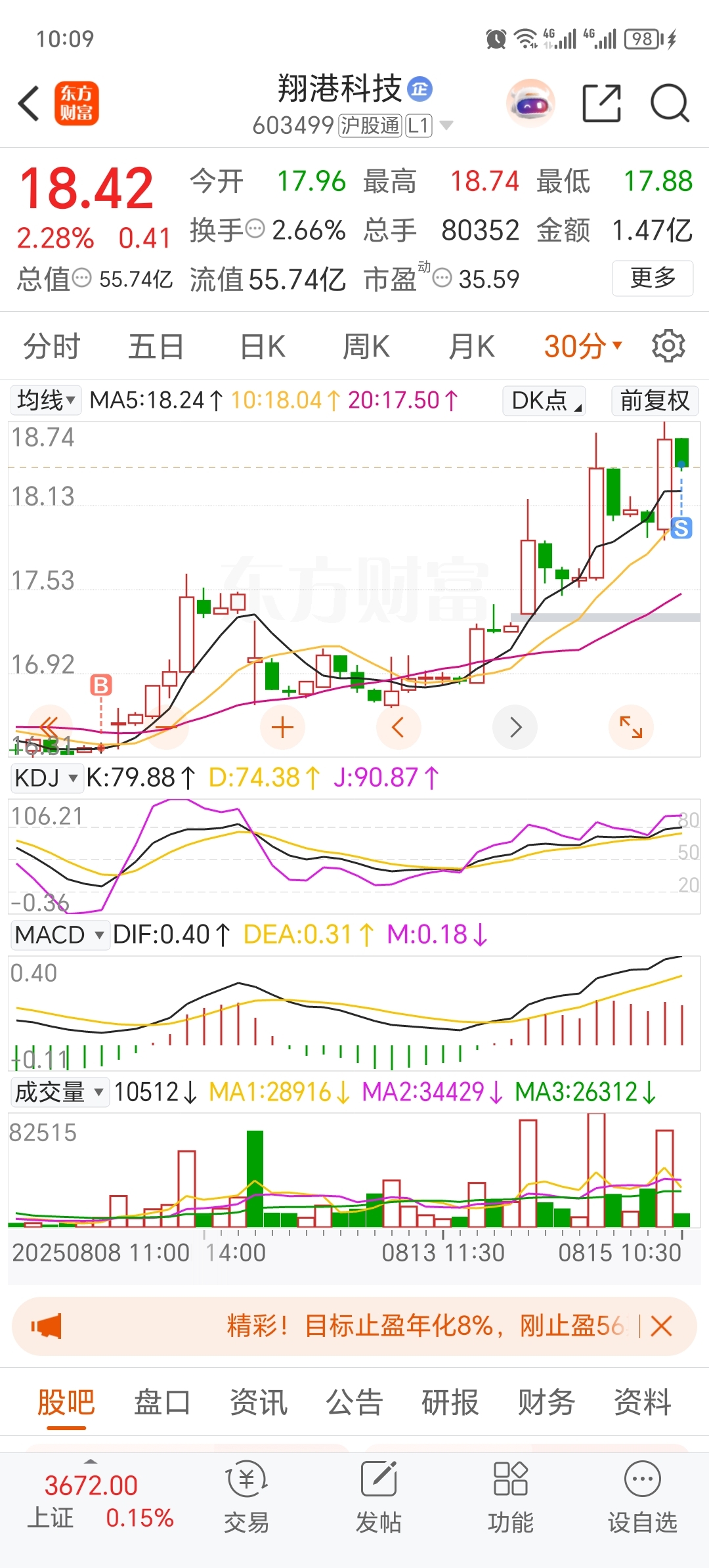Viewport: 709px width, 1568px height.
Task: Tap the megaphone announcement icon
Action: (46, 1326)
